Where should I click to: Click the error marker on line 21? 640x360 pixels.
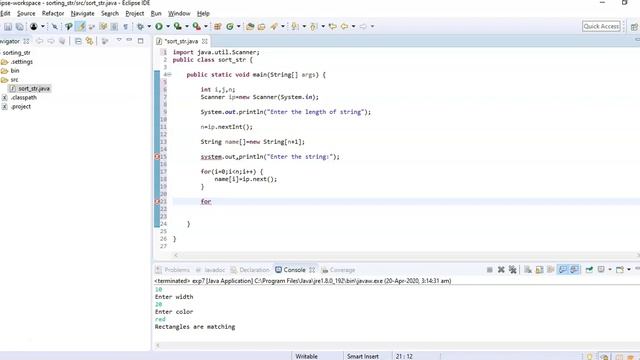click(x=157, y=202)
